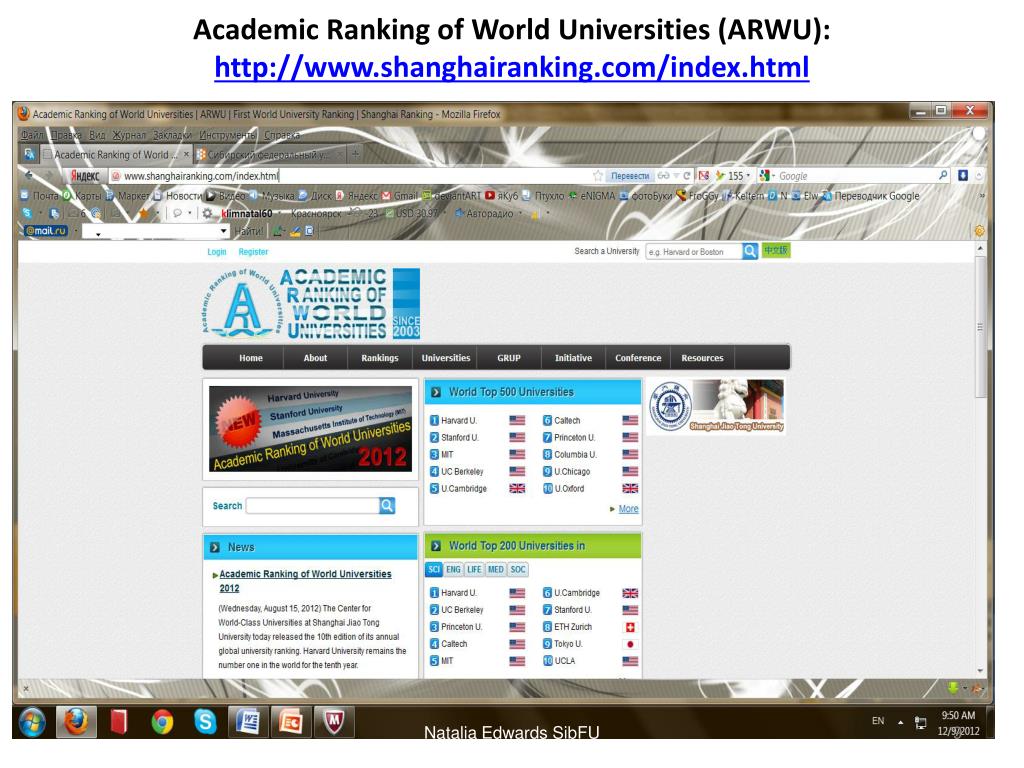Open Google Chrome from the taskbar
Viewport: 1024px width, 768px height.
click(x=162, y=722)
